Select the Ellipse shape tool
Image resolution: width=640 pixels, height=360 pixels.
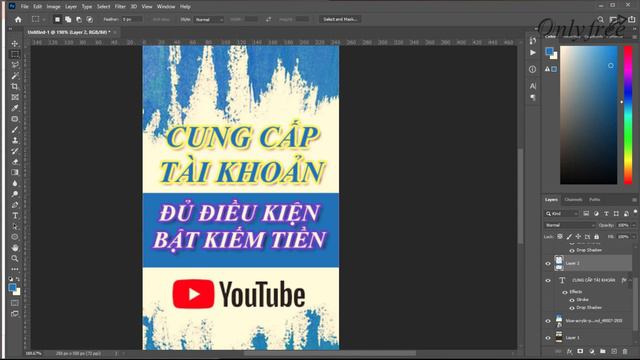click(15, 237)
